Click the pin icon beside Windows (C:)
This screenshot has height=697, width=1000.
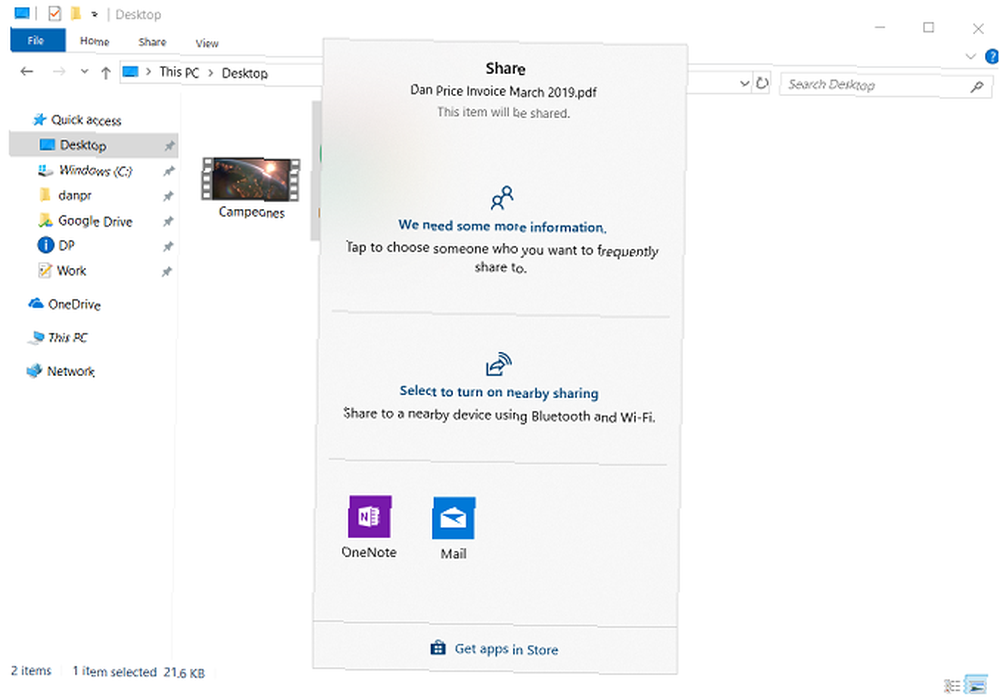(x=168, y=171)
